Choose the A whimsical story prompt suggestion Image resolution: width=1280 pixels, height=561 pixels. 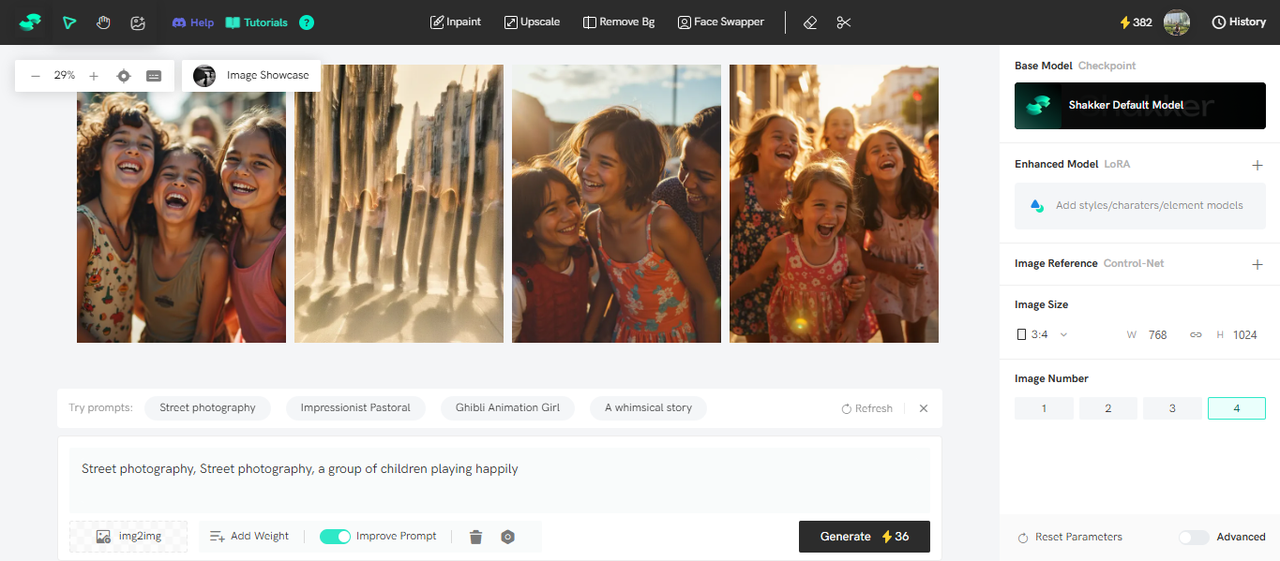click(648, 408)
